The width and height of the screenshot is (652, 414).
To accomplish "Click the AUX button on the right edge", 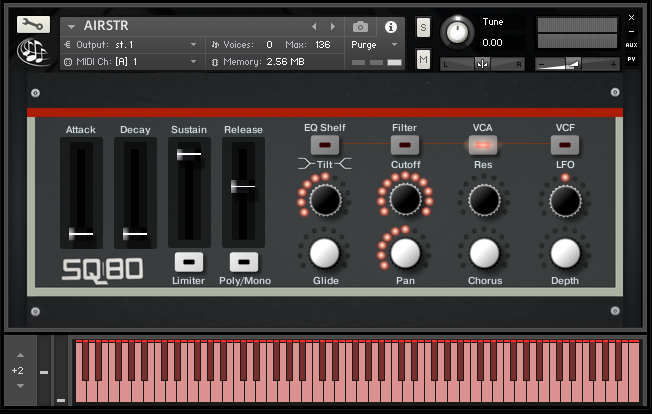I will pyautogui.click(x=631, y=45).
